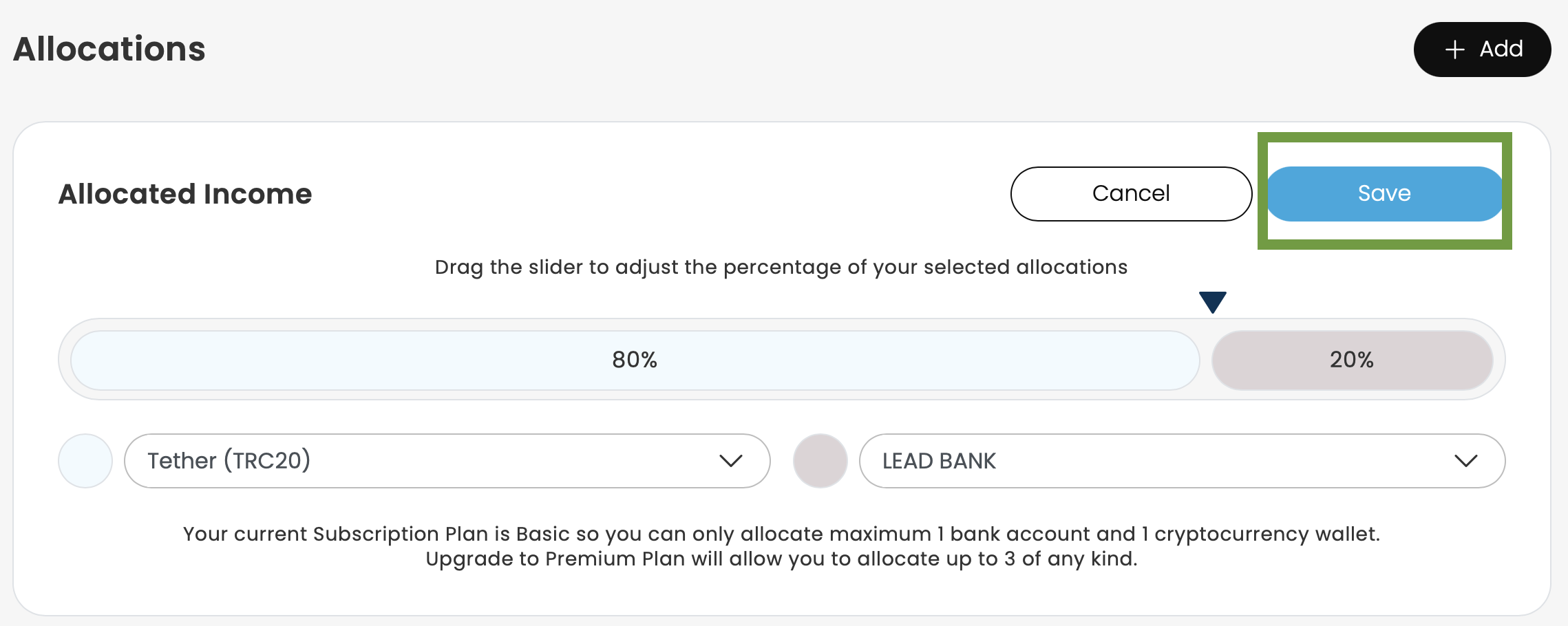Click the Allocations page heading
The height and width of the screenshot is (626, 1568).
click(109, 50)
